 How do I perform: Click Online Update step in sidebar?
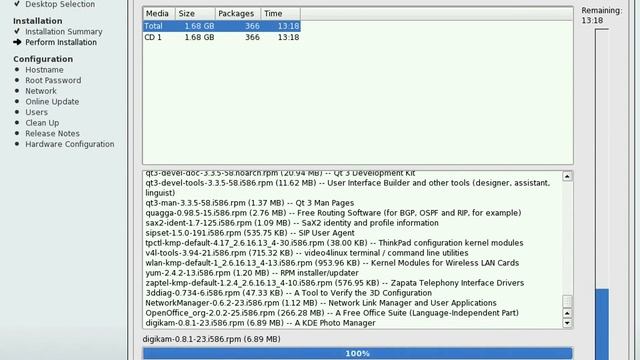tap(52, 102)
